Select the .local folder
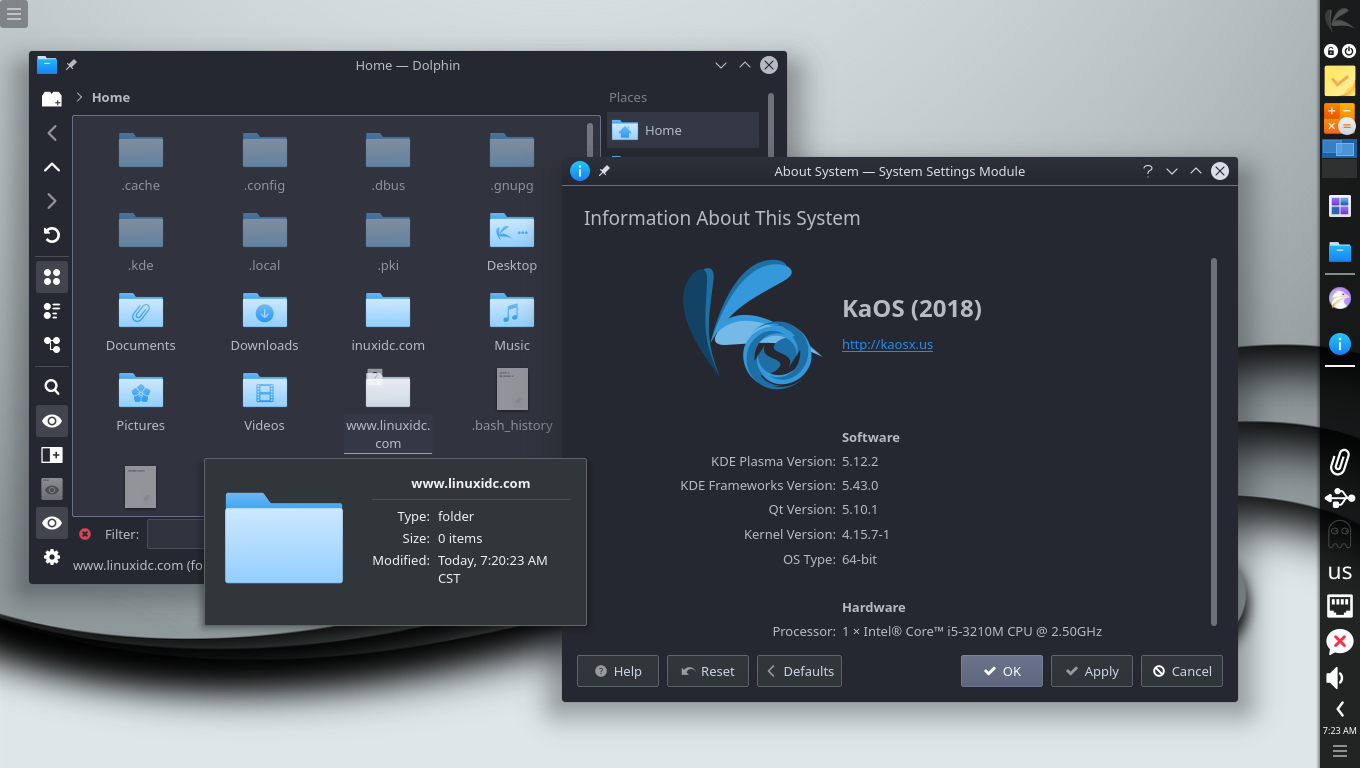 coord(265,242)
